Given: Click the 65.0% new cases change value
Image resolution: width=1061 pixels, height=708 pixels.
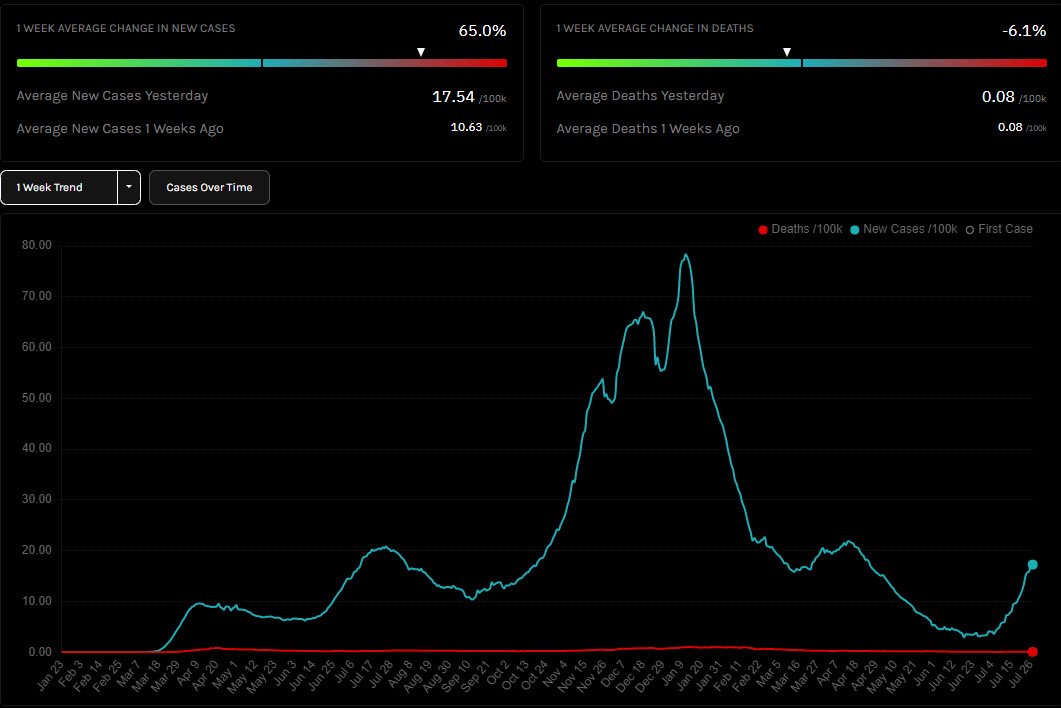Looking at the screenshot, I should click(482, 31).
